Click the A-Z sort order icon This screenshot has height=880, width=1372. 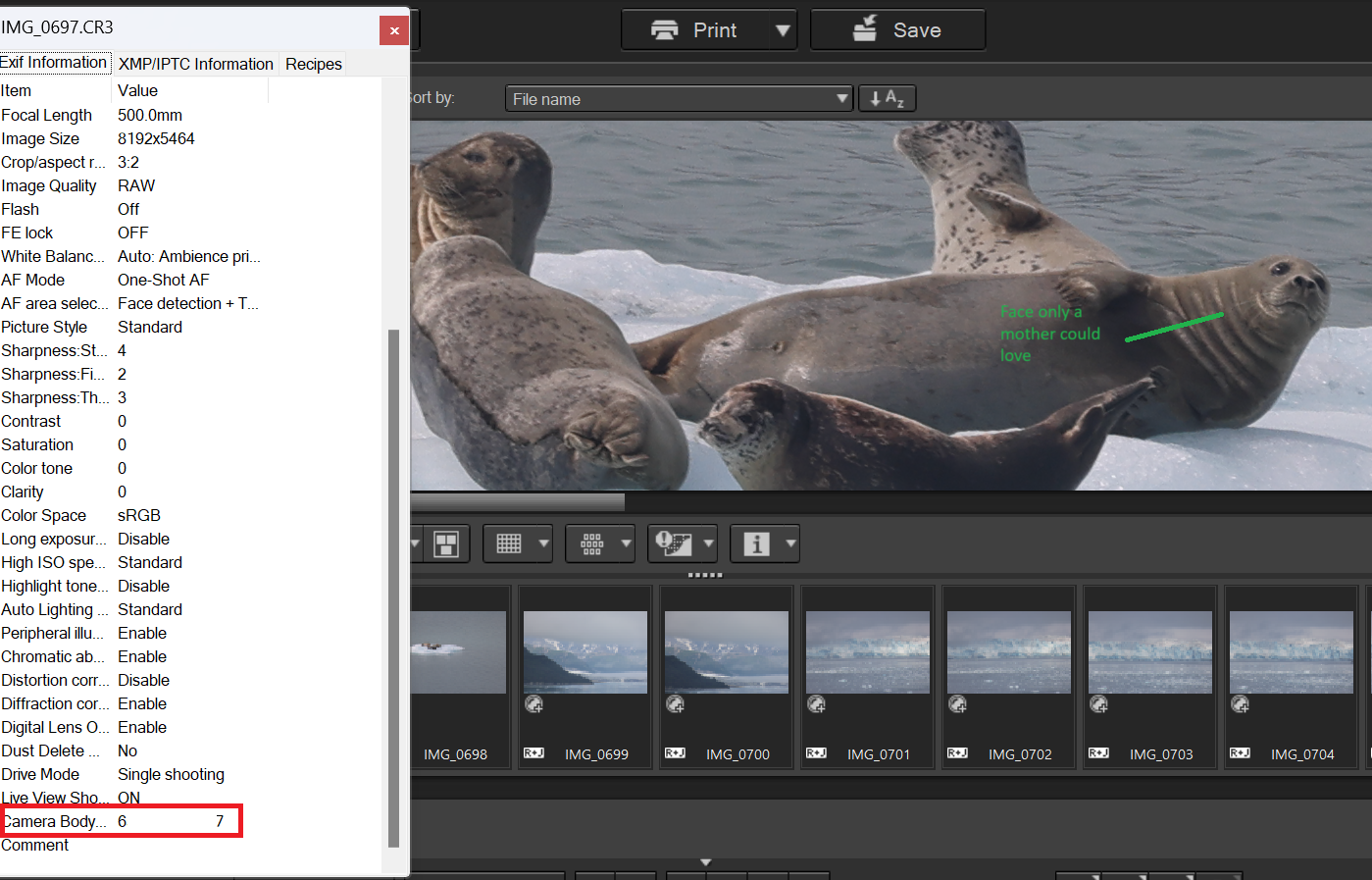887,98
